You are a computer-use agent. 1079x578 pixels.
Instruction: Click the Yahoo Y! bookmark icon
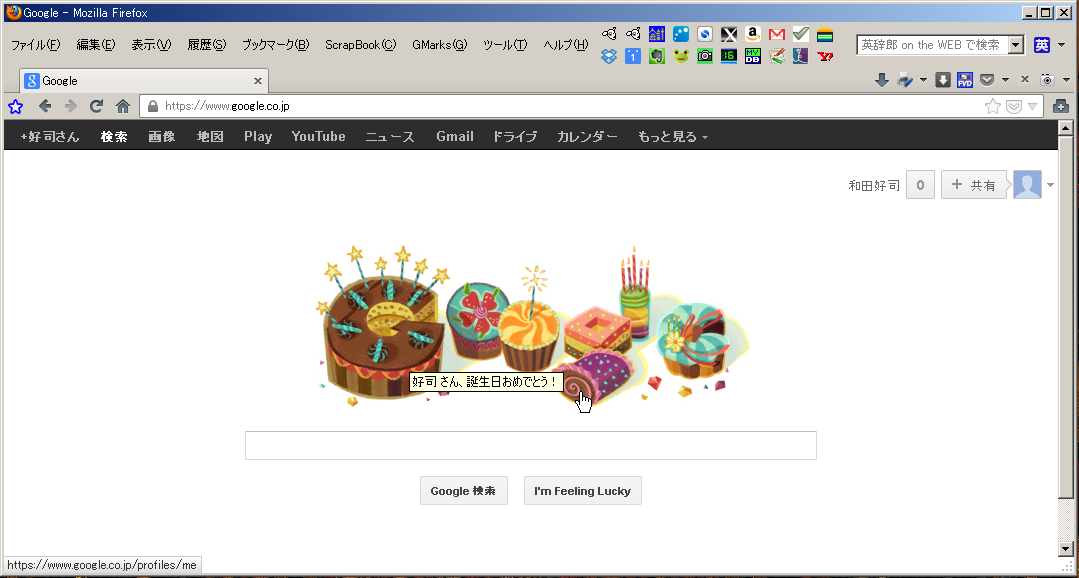click(x=824, y=56)
